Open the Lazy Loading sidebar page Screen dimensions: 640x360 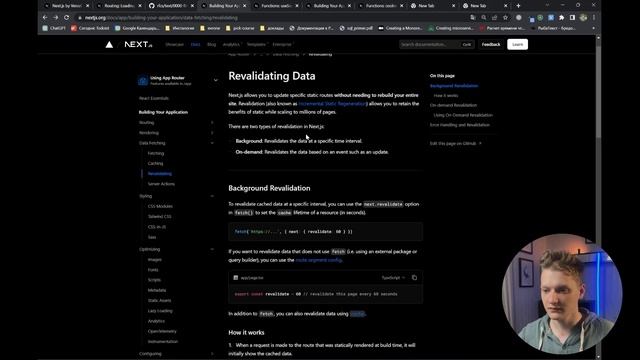(x=160, y=311)
